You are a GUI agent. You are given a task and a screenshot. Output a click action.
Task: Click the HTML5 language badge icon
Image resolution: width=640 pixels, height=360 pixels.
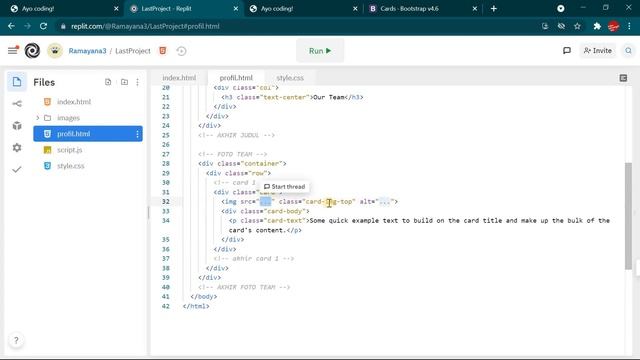tap(162, 51)
